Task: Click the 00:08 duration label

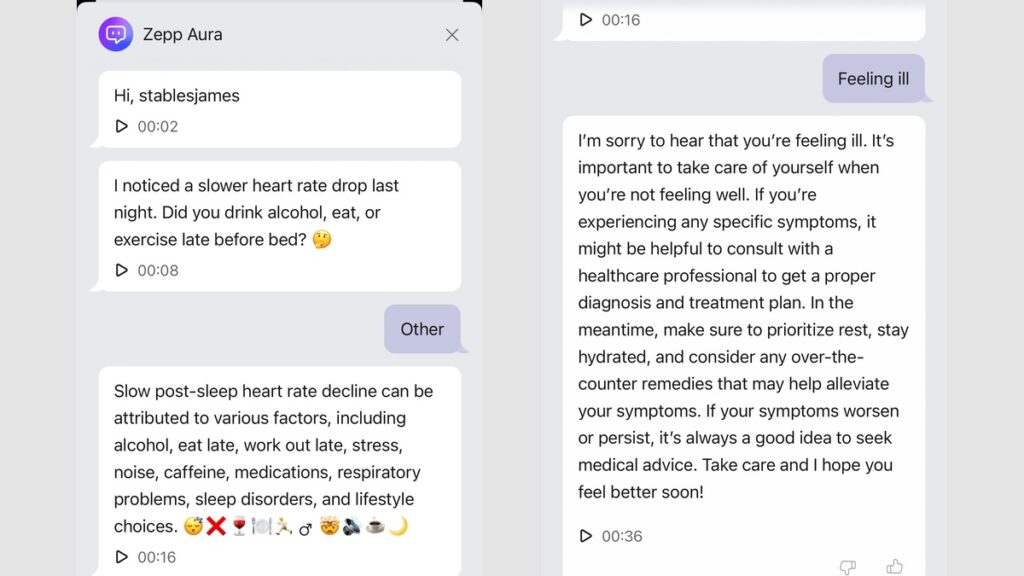Action: coord(158,270)
